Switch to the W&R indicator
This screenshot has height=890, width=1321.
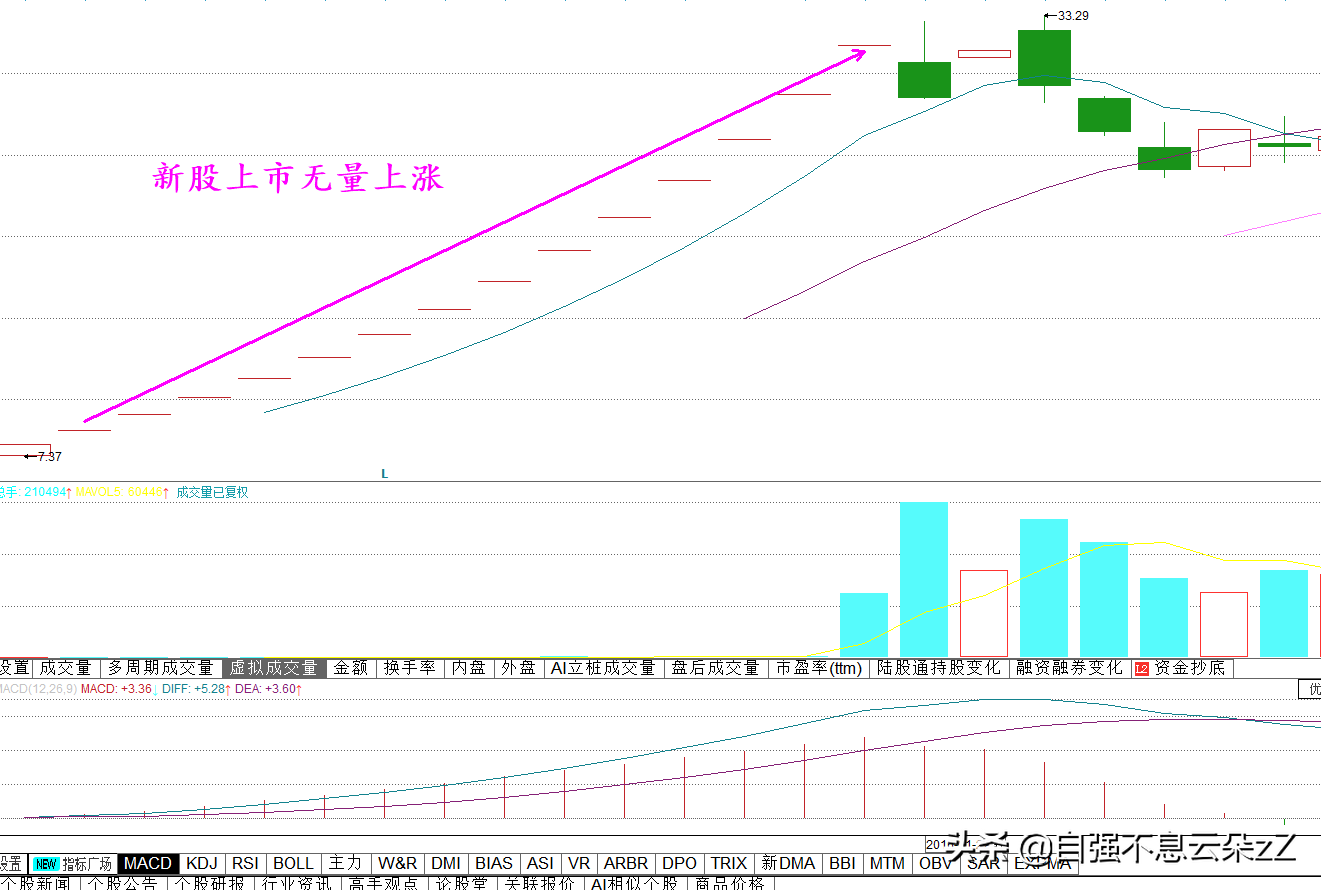coord(397,863)
